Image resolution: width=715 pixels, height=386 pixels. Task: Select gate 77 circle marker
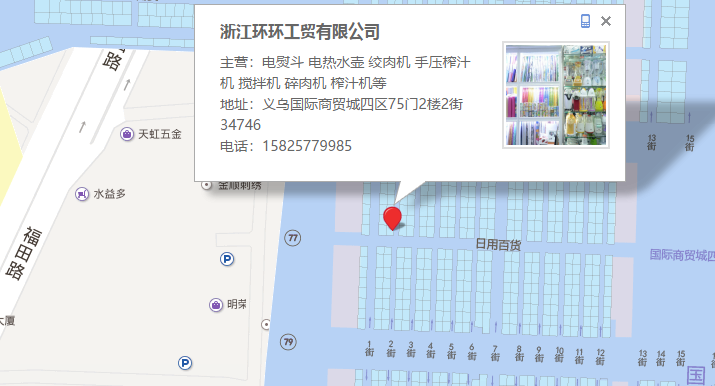(292, 238)
